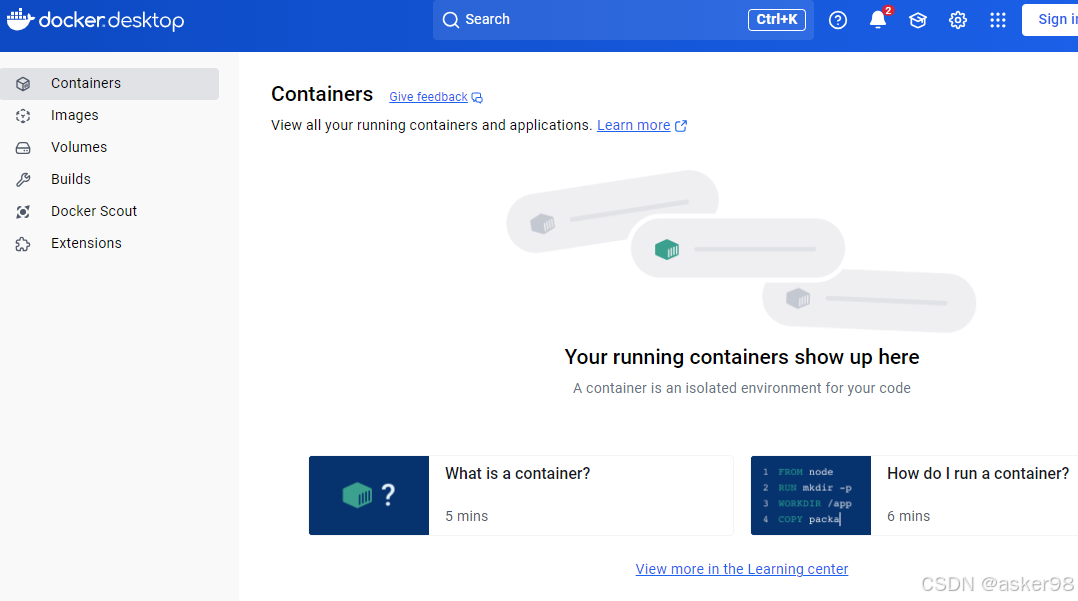Open the Builds section
1078x601 pixels.
110,179
